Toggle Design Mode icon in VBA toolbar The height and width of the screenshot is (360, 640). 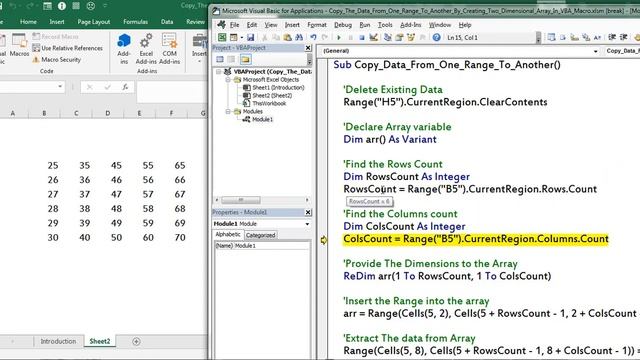[373, 38]
